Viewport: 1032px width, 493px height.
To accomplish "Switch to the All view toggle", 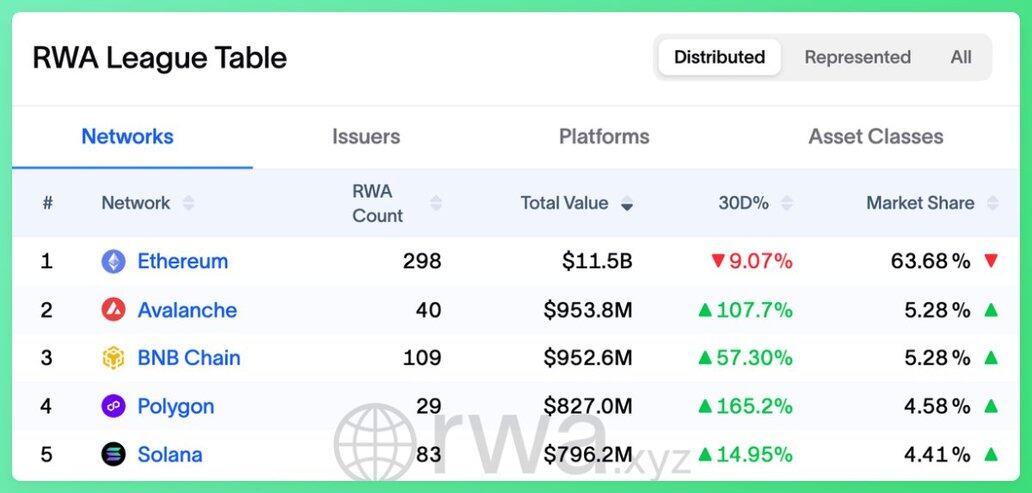I will [x=961, y=57].
